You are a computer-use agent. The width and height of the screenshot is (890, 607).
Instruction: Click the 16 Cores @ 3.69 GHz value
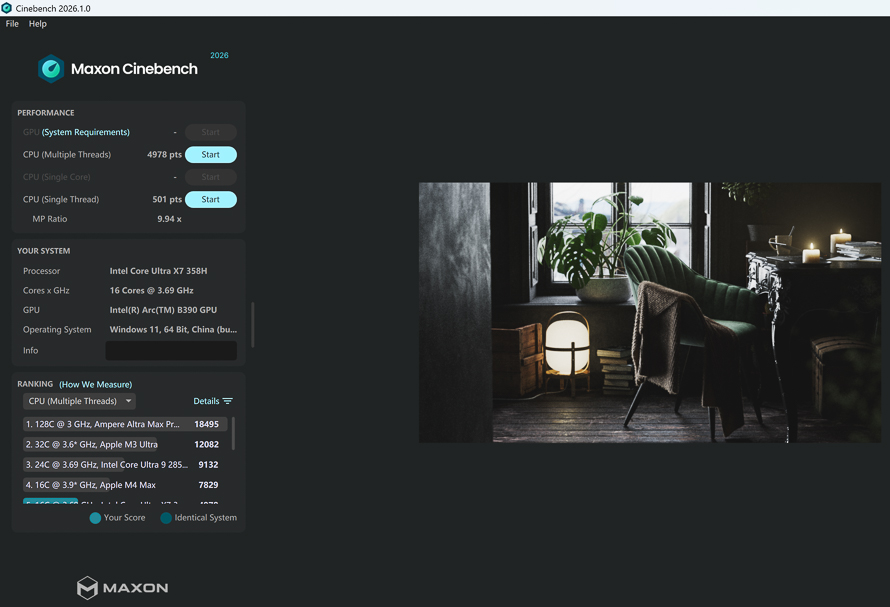pos(152,290)
